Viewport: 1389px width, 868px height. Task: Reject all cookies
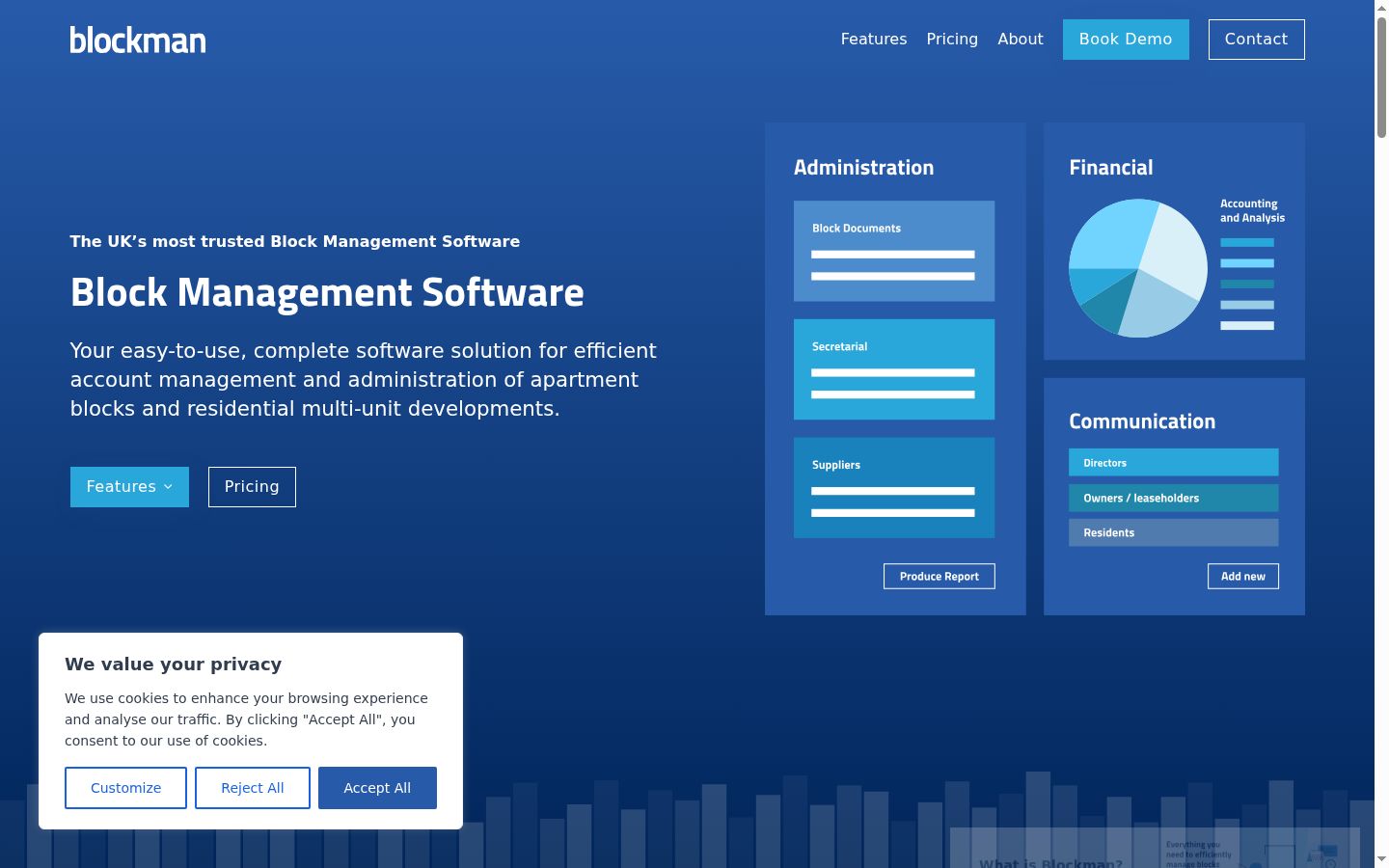(x=253, y=788)
